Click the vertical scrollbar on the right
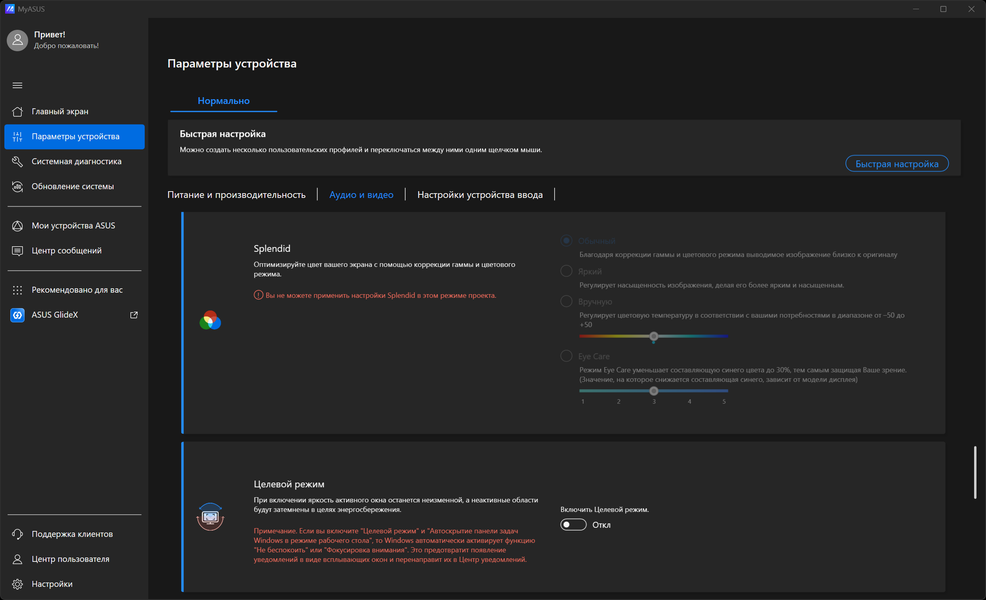 click(975, 472)
